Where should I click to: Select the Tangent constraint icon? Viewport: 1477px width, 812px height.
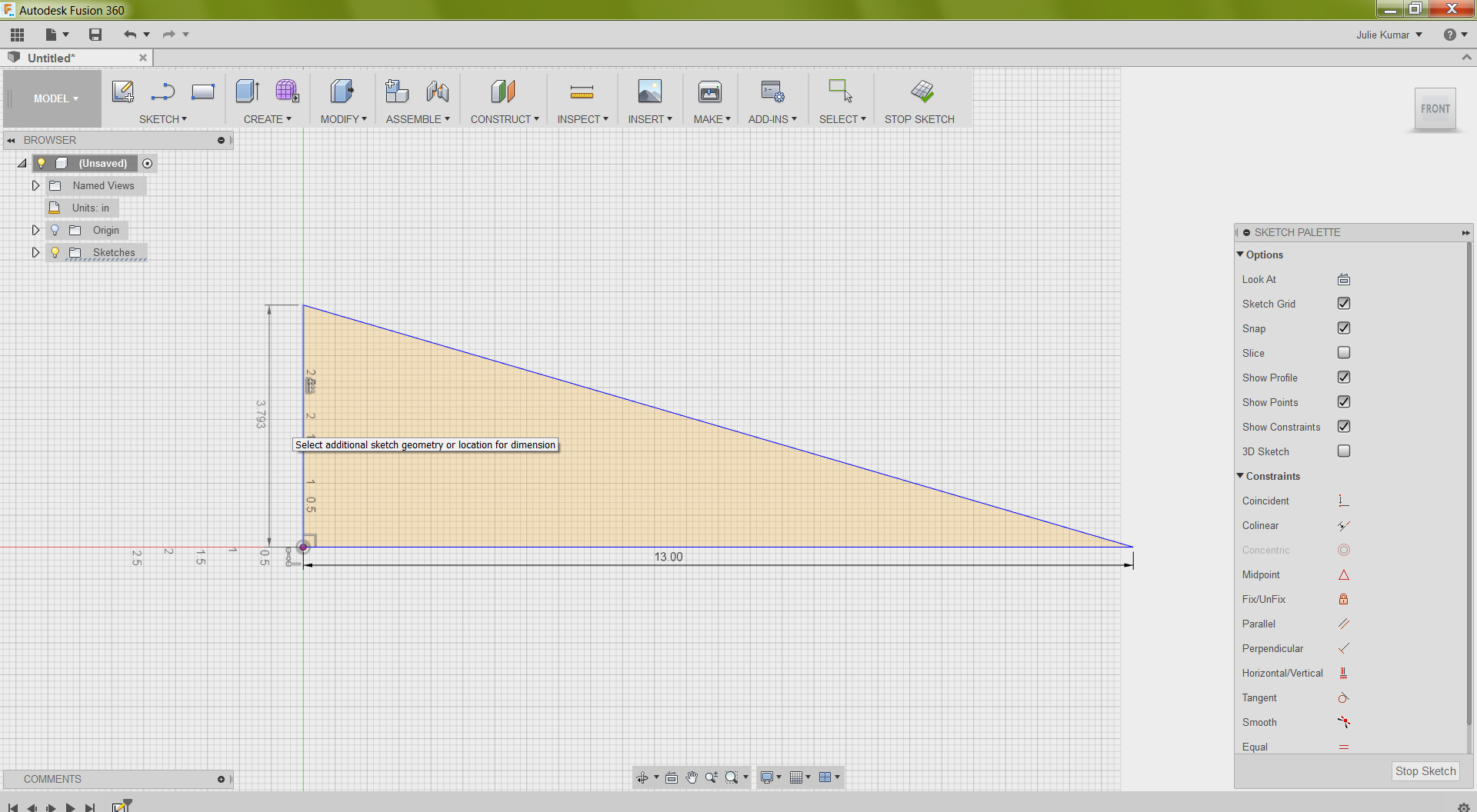click(x=1344, y=697)
